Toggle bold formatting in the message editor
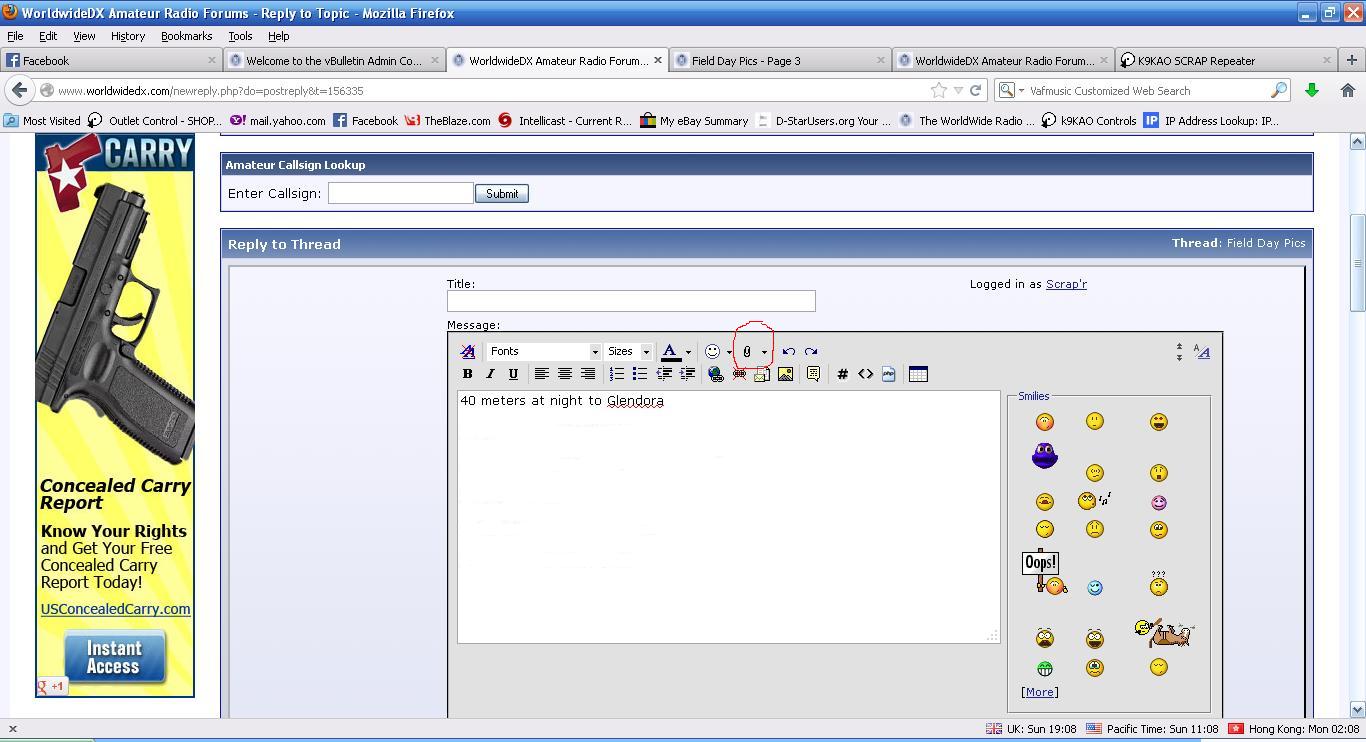1366x742 pixels. (x=467, y=374)
